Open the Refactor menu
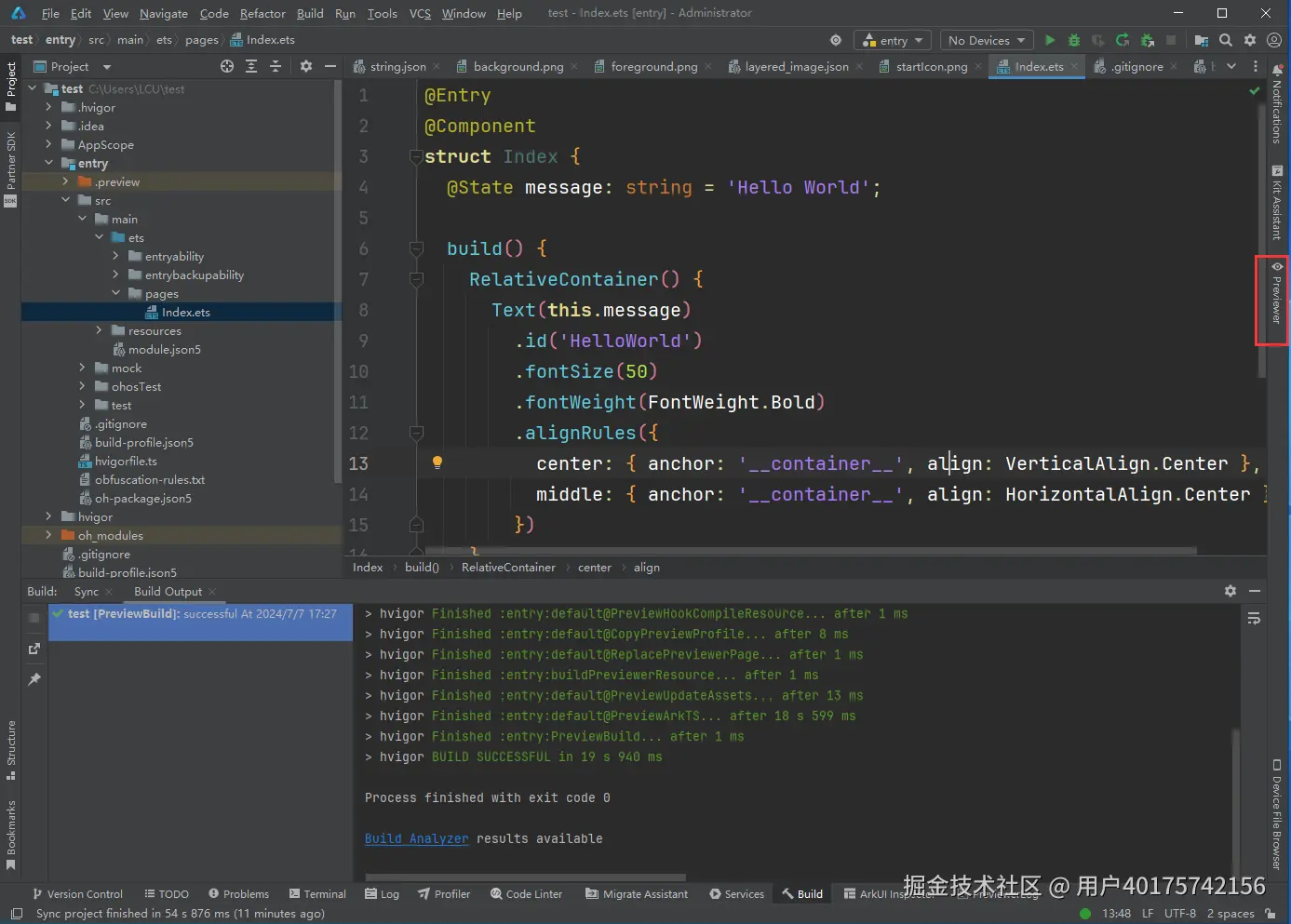The width and height of the screenshot is (1291, 924). (x=262, y=13)
